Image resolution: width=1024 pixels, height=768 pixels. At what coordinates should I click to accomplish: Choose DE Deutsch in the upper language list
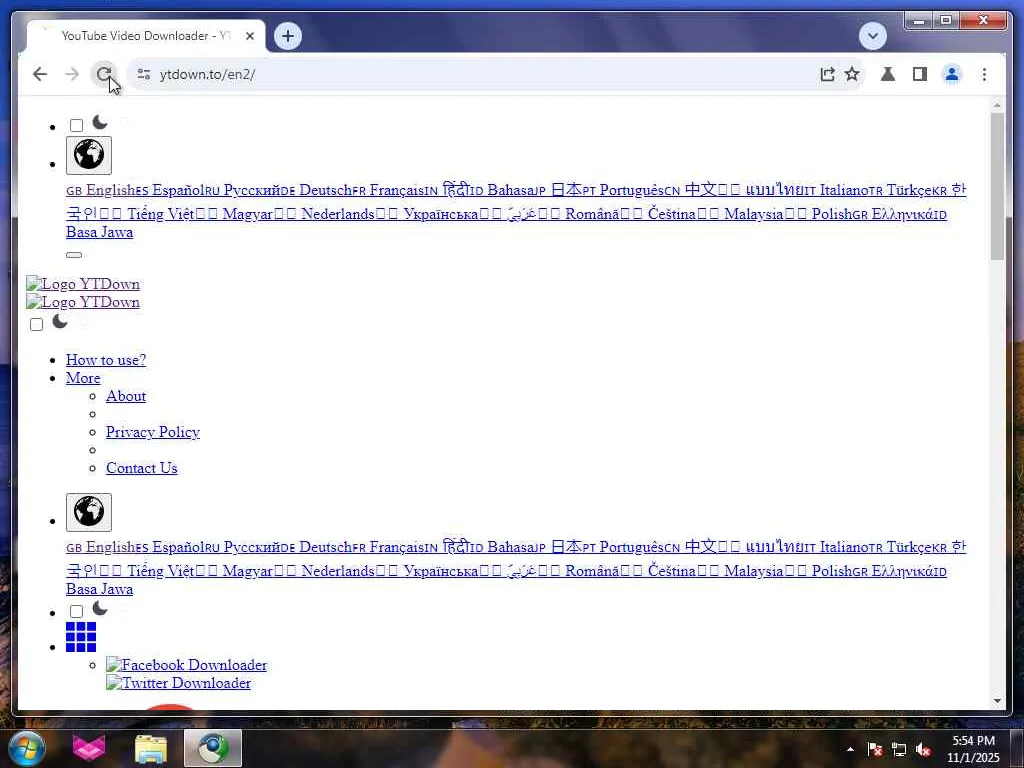pos(317,190)
